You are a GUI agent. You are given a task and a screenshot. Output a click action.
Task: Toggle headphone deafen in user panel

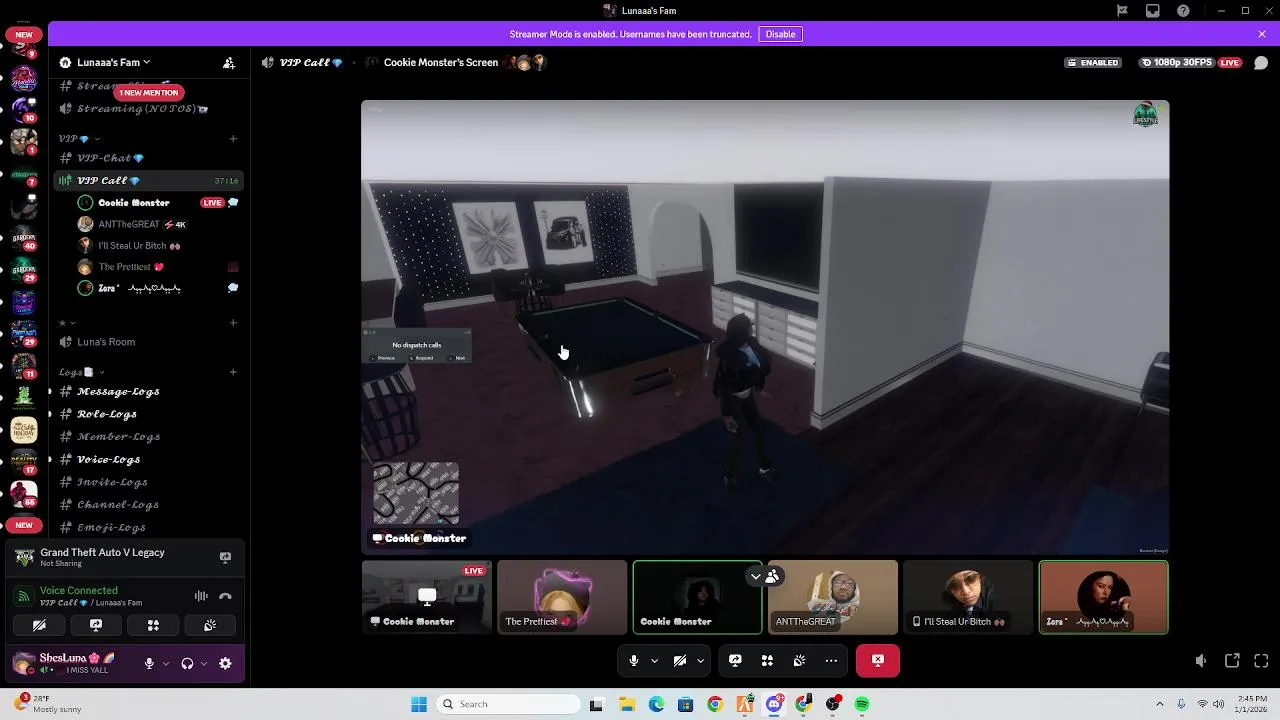tap(187, 663)
